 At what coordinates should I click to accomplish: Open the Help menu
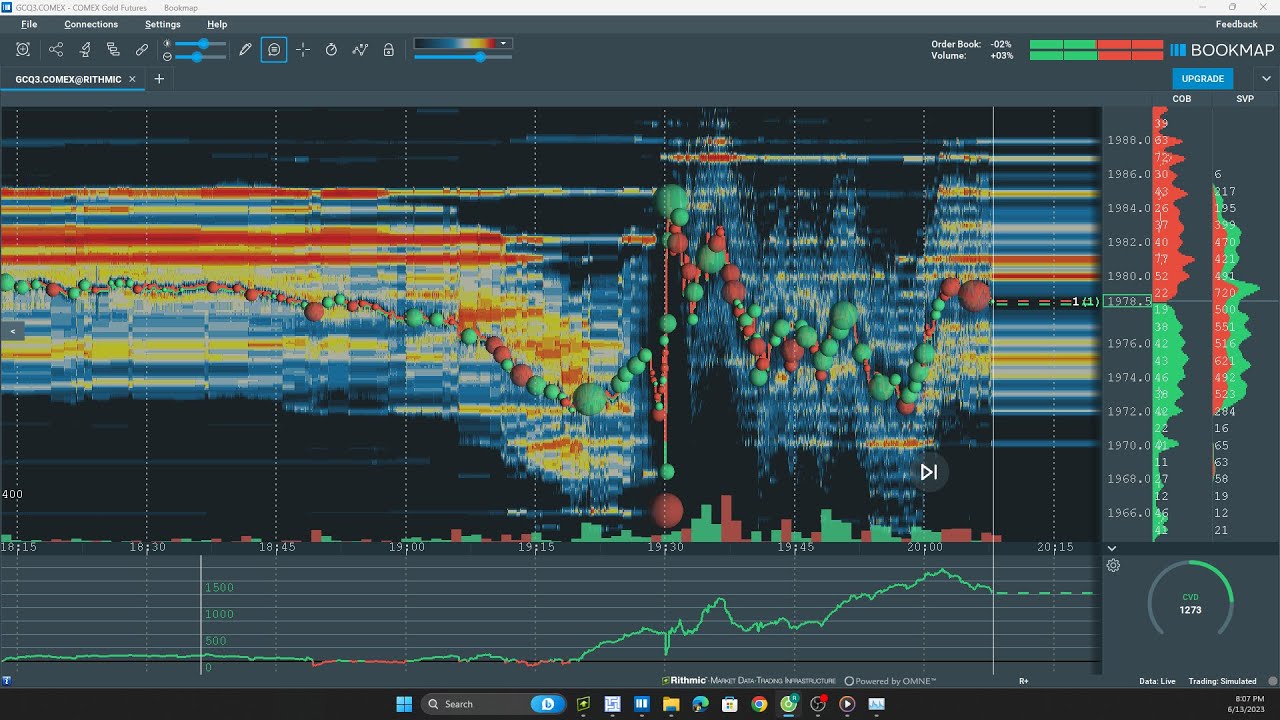pos(217,24)
